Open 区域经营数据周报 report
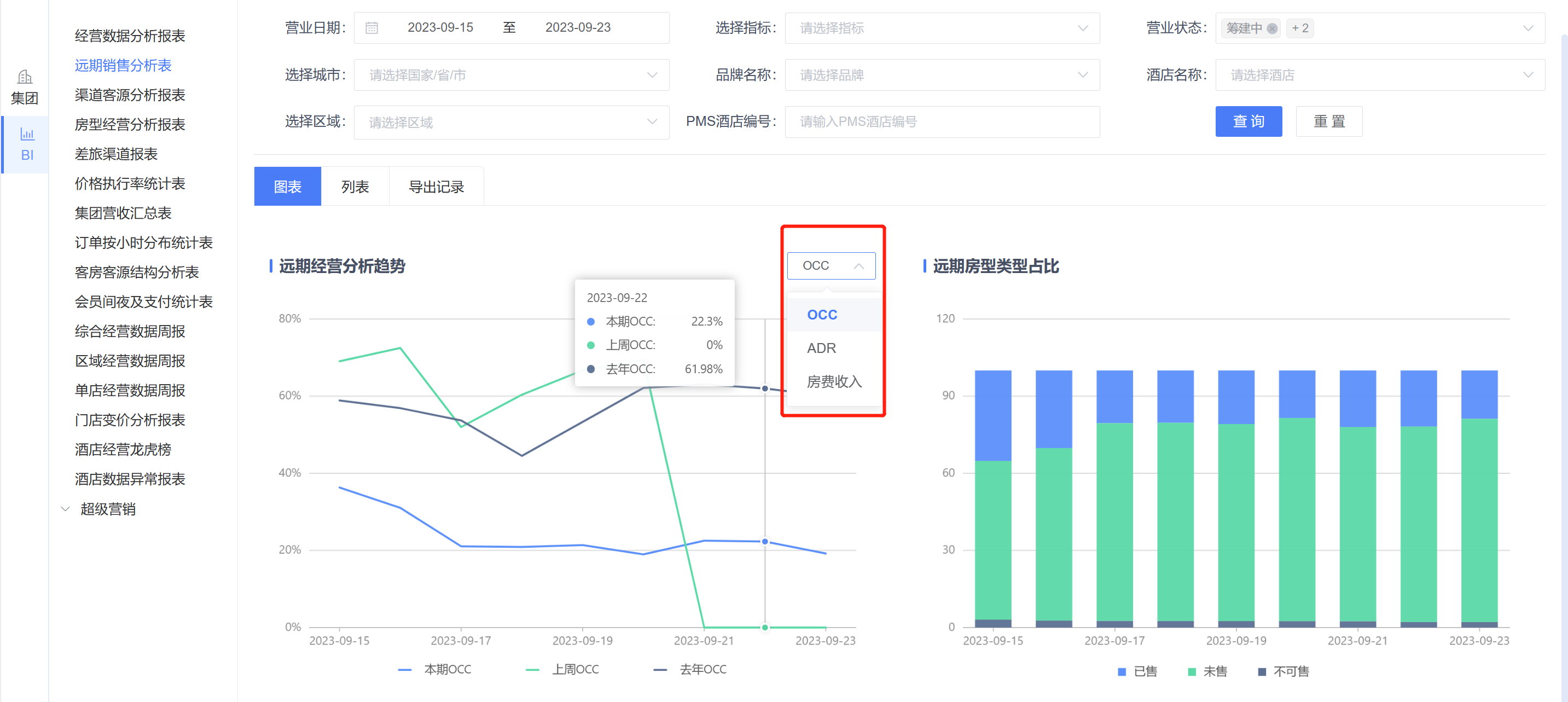This screenshot has width=1568, height=702. coord(130,361)
